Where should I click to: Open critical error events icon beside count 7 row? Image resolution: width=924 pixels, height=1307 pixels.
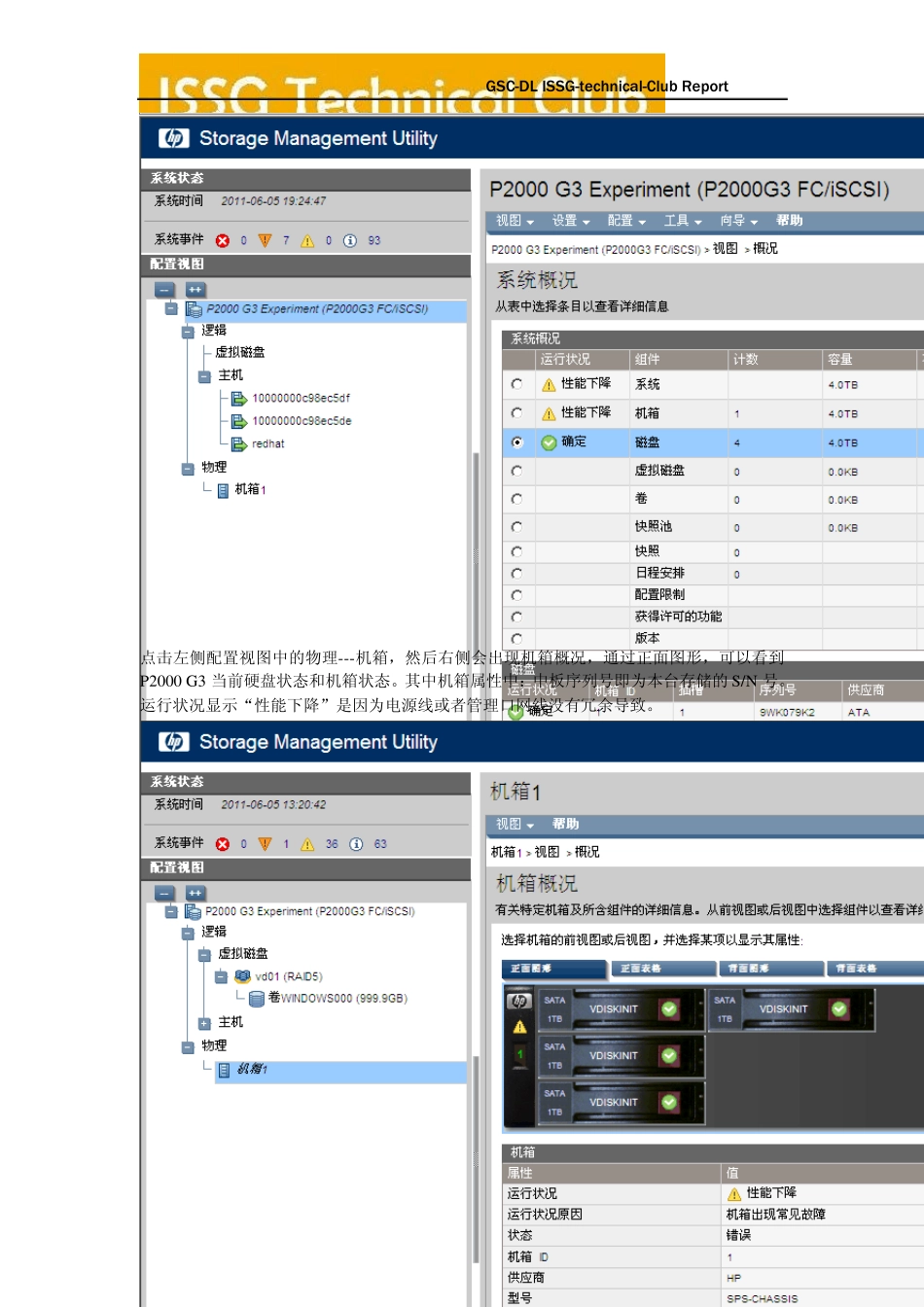pos(223,240)
